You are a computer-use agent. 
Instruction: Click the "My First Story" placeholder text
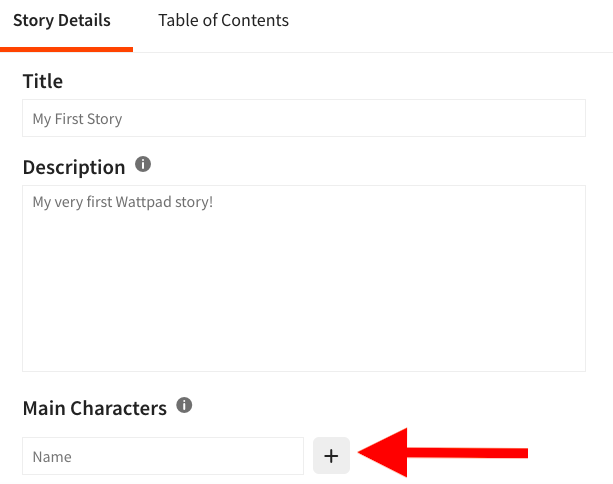click(x=77, y=119)
